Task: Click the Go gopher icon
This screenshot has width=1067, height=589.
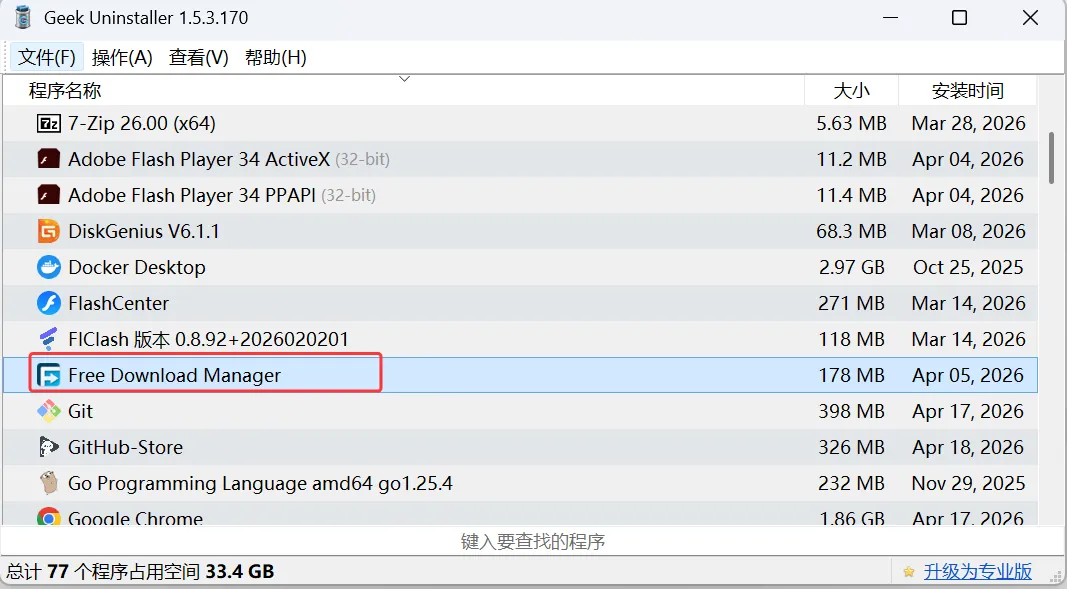Action: click(x=48, y=483)
